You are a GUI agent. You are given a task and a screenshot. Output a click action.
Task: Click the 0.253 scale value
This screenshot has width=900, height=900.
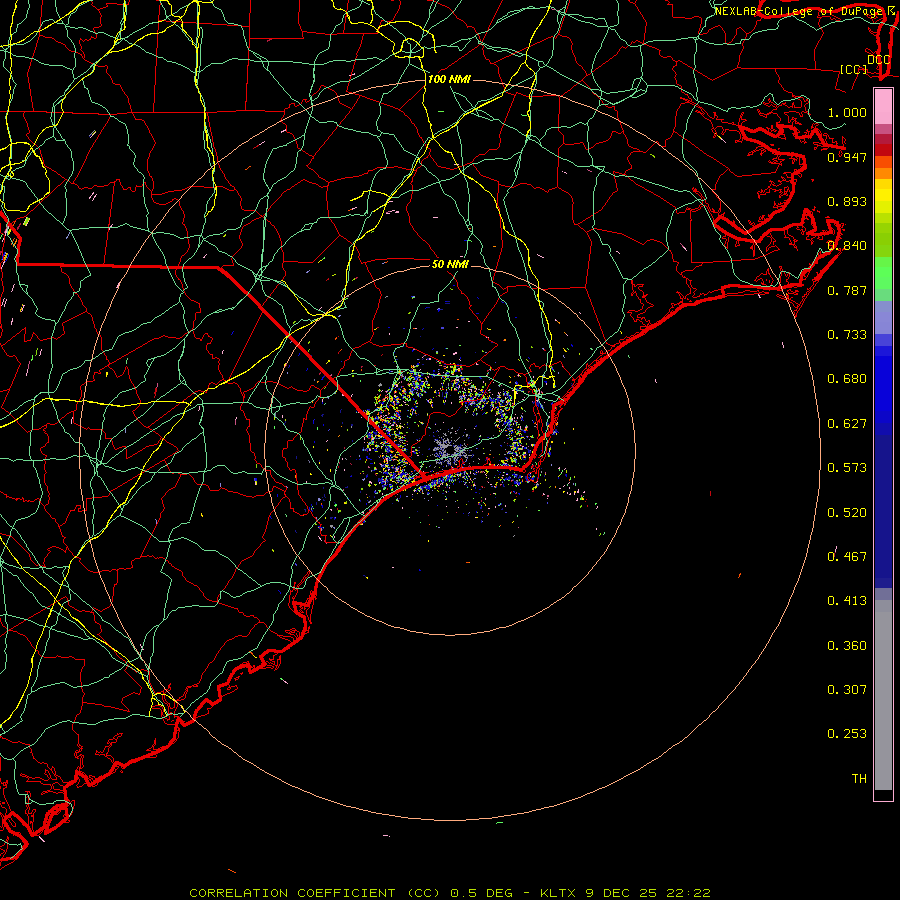[847, 734]
